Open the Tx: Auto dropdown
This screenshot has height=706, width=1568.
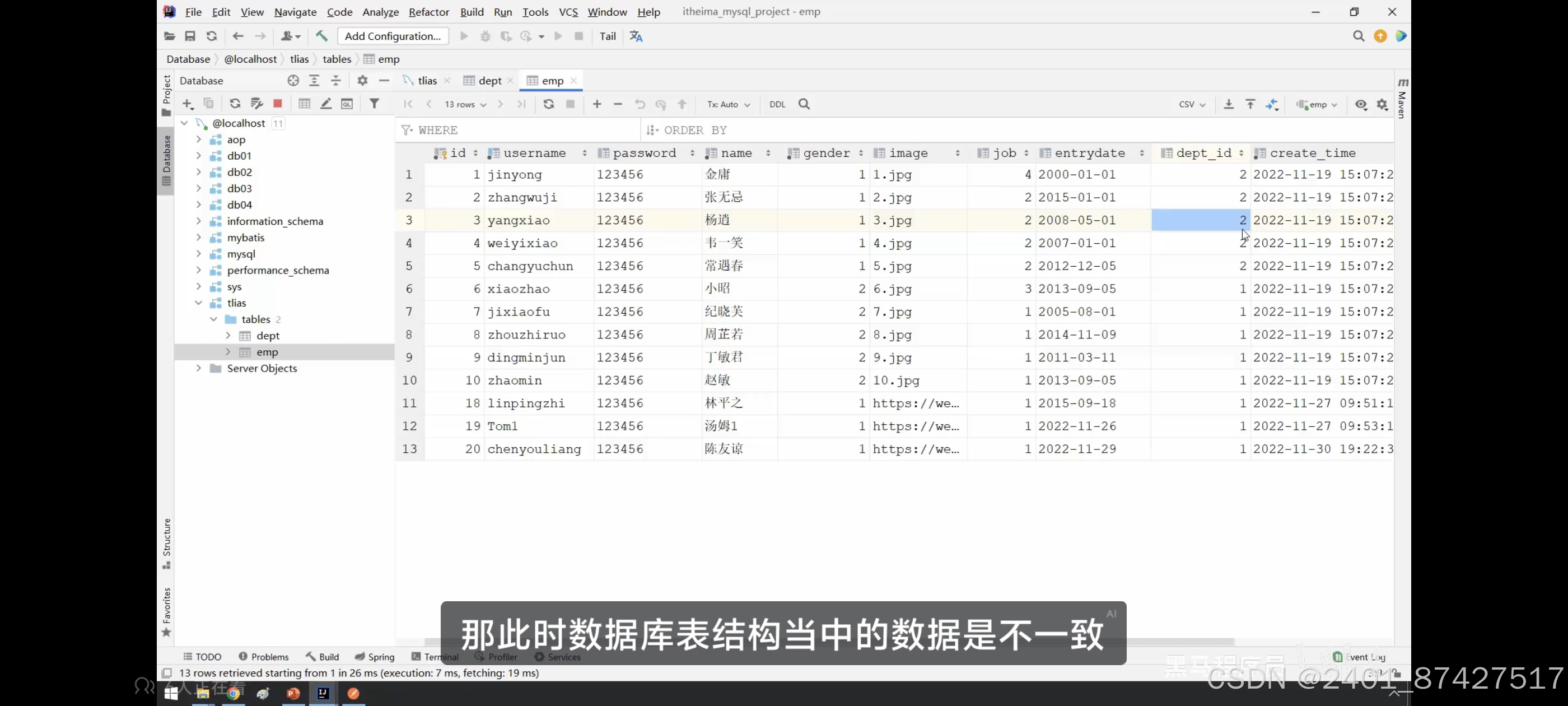coord(728,104)
